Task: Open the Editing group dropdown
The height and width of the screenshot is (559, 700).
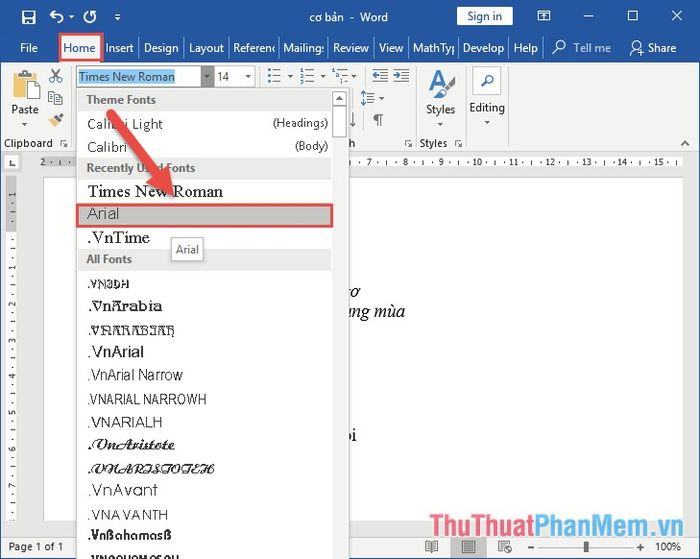Action: pyautogui.click(x=487, y=98)
